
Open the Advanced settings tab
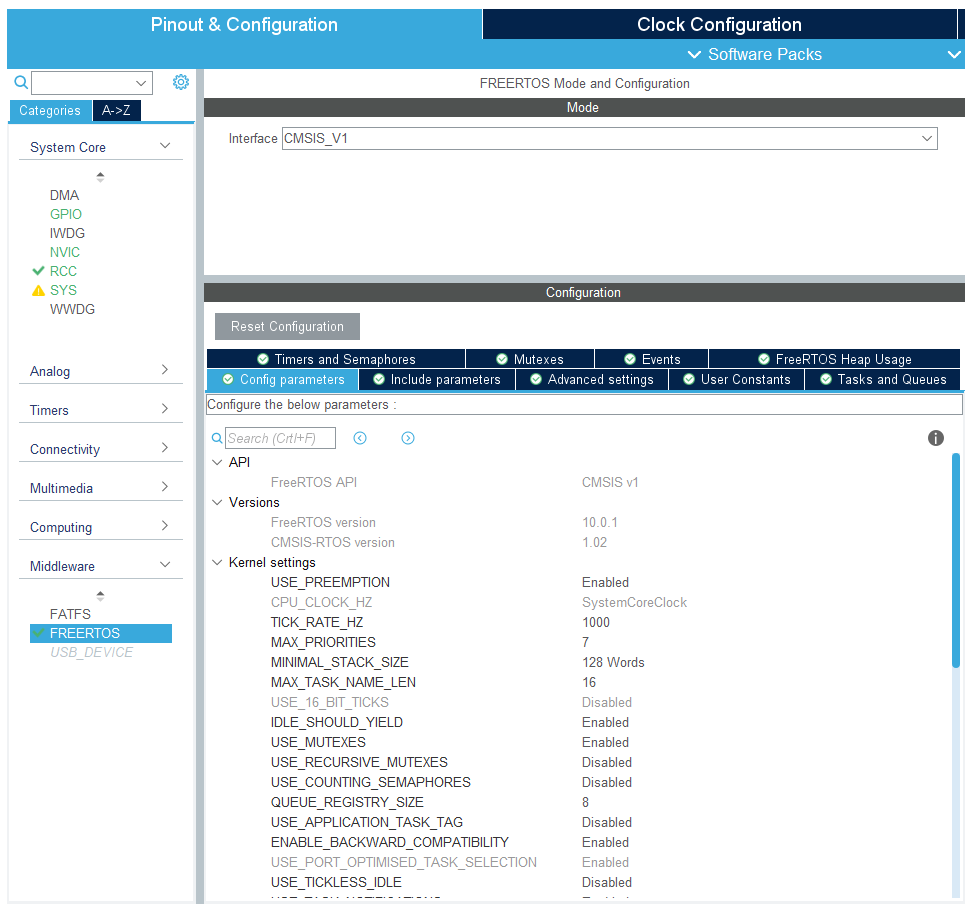592,380
